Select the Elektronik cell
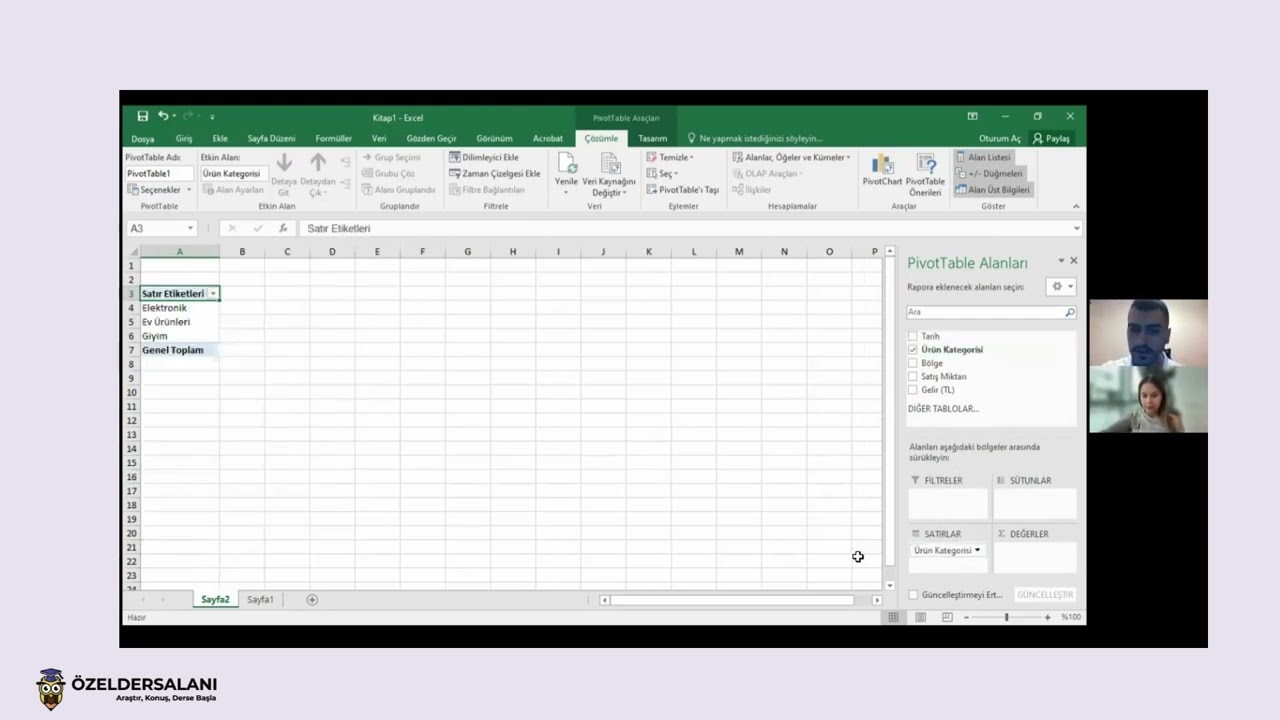Screen dimensions: 1280x720 coord(180,308)
